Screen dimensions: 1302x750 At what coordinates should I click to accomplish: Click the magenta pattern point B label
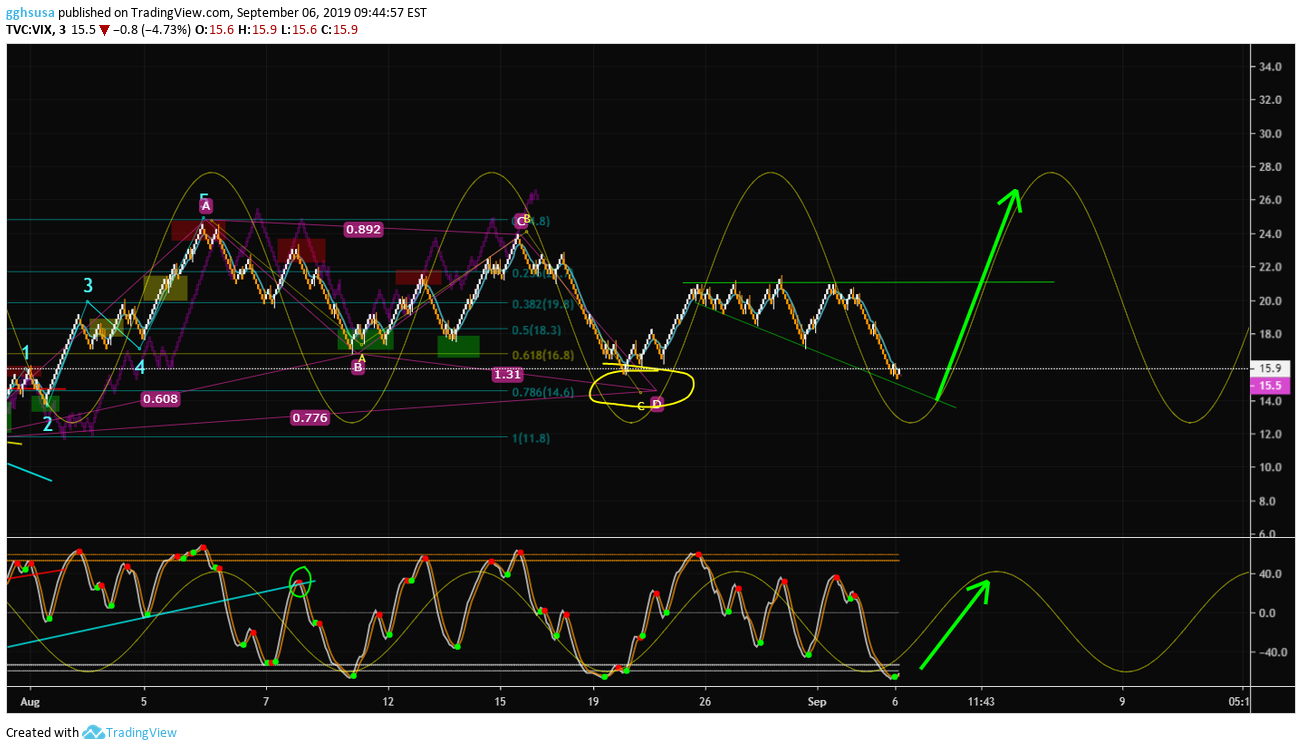tap(357, 367)
